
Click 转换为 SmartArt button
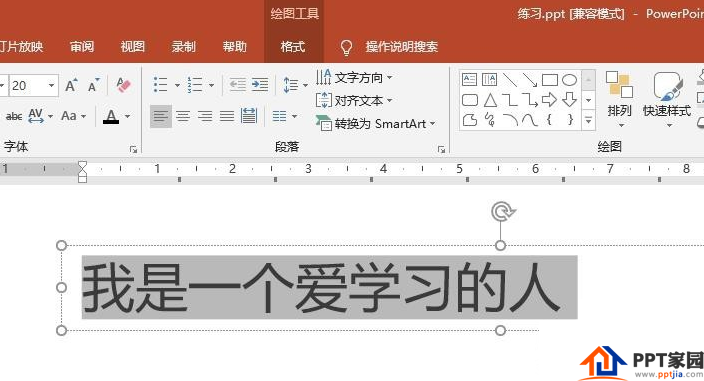click(376, 123)
